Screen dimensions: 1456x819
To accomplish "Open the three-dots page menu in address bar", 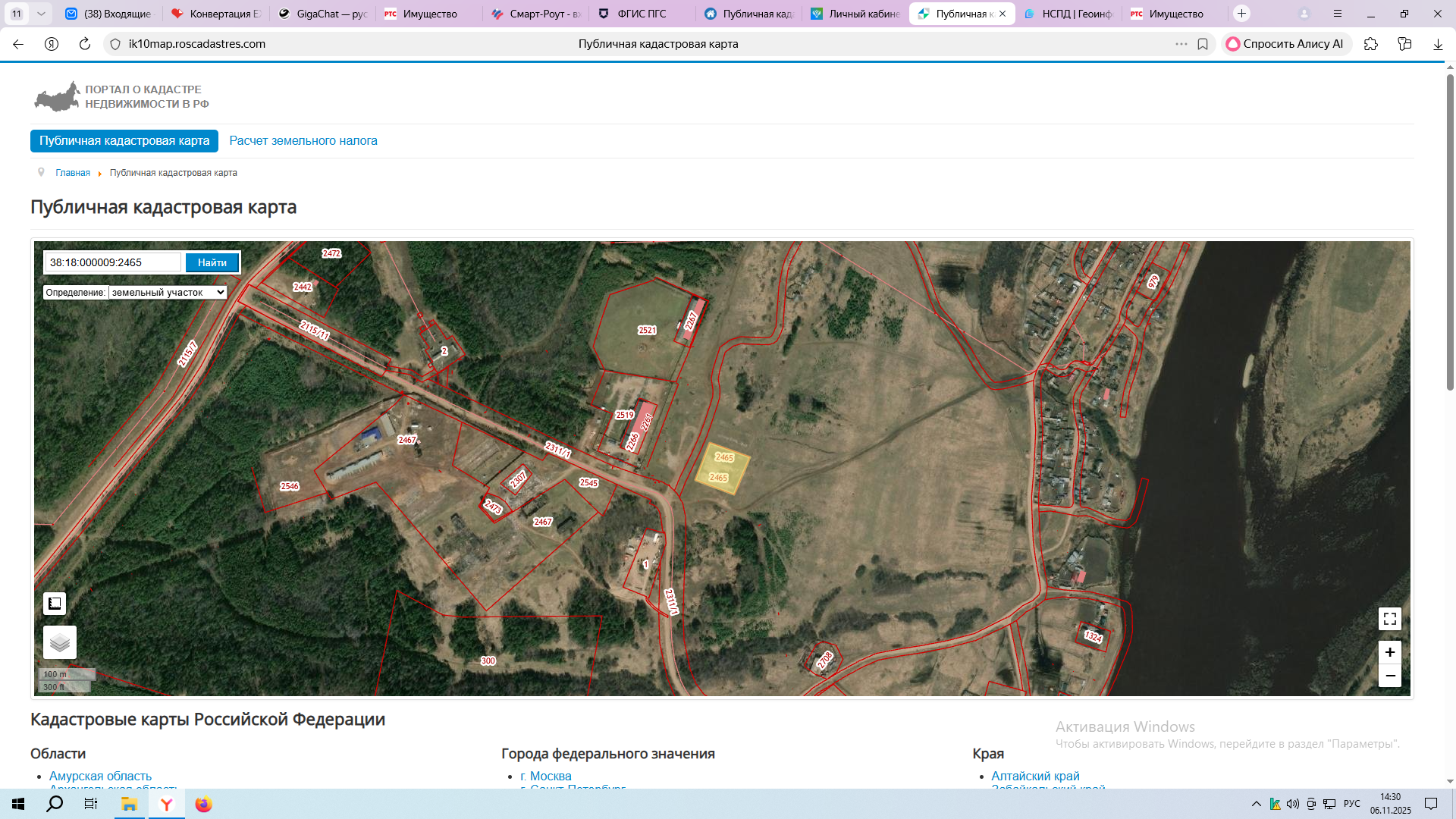I will tap(1181, 44).
